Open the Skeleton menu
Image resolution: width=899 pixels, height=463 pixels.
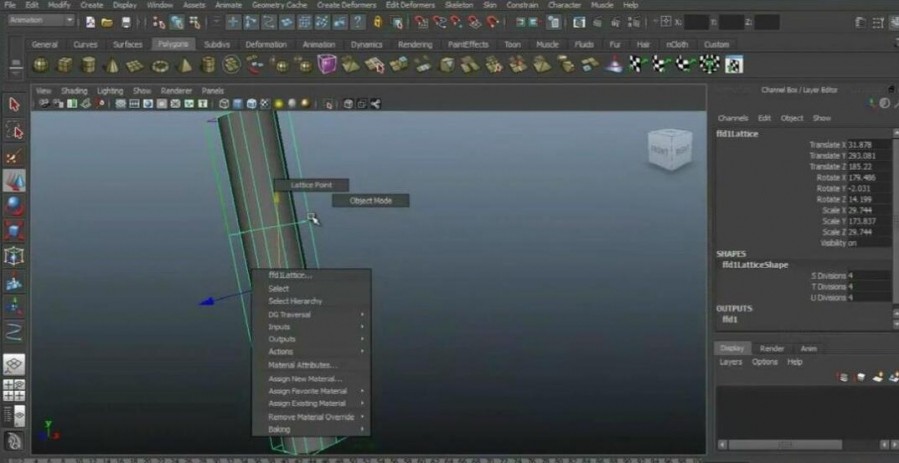[x=459, y=5]
